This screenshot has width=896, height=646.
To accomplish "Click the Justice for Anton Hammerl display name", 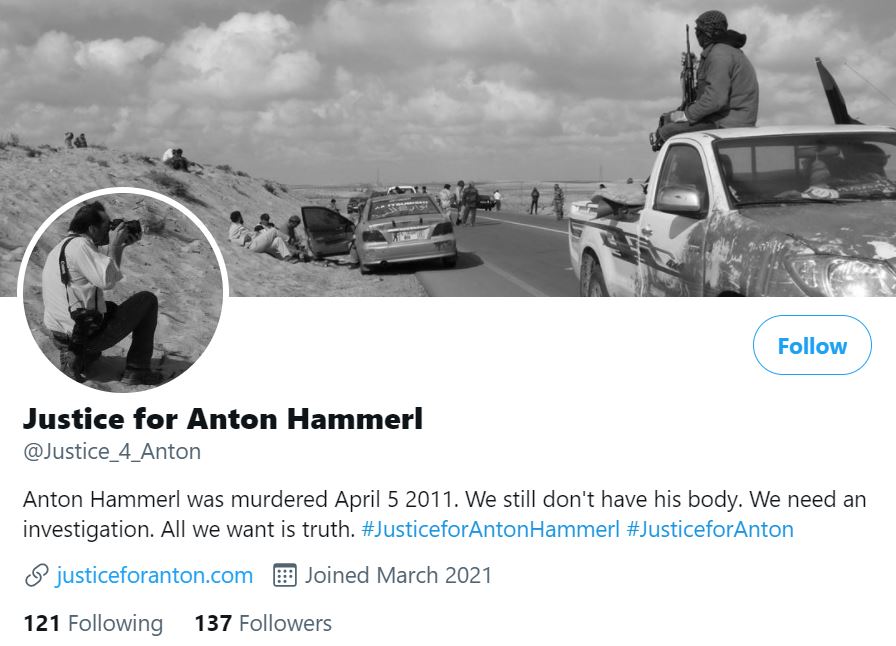I will (x=223, y=419).
